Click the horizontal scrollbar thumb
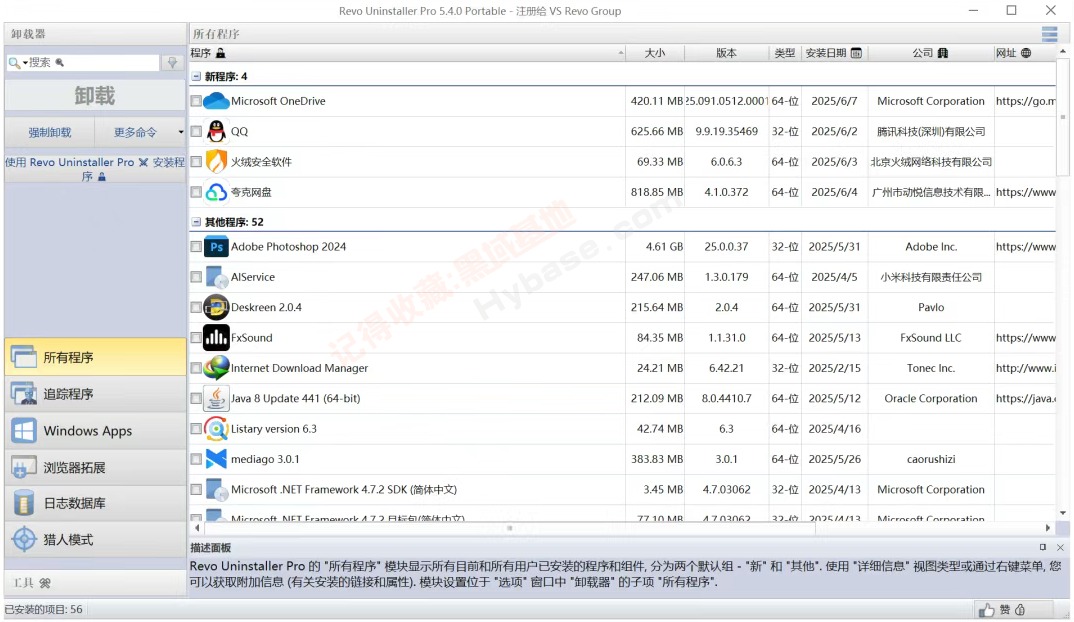 coord(509,528)
